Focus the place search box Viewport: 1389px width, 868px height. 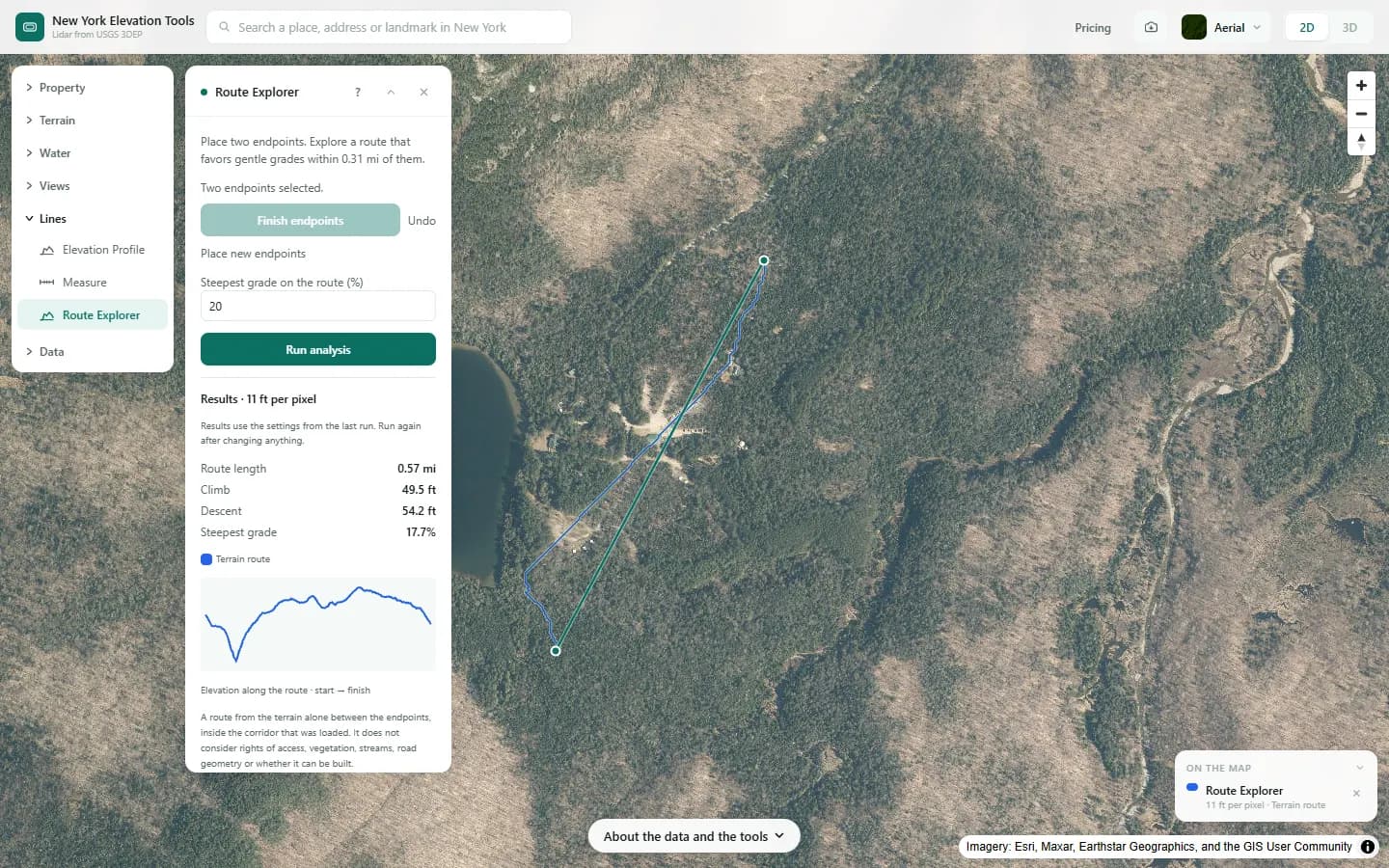pyautogui.click(x=389, y=27)
